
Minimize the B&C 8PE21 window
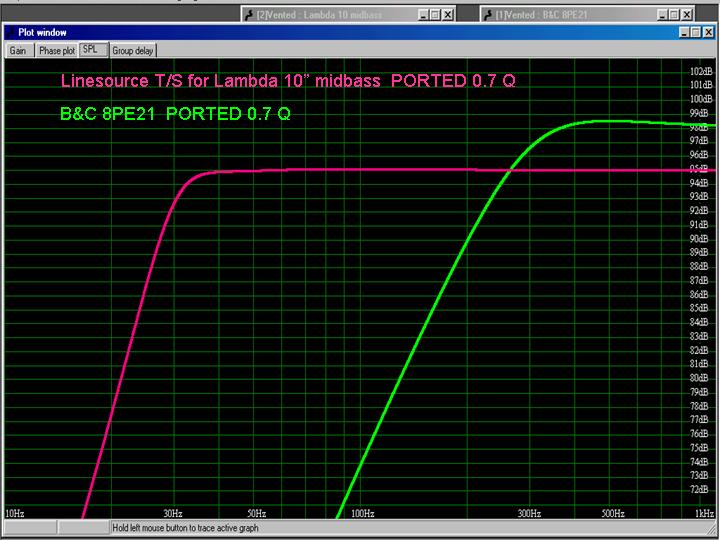point(663,15)
